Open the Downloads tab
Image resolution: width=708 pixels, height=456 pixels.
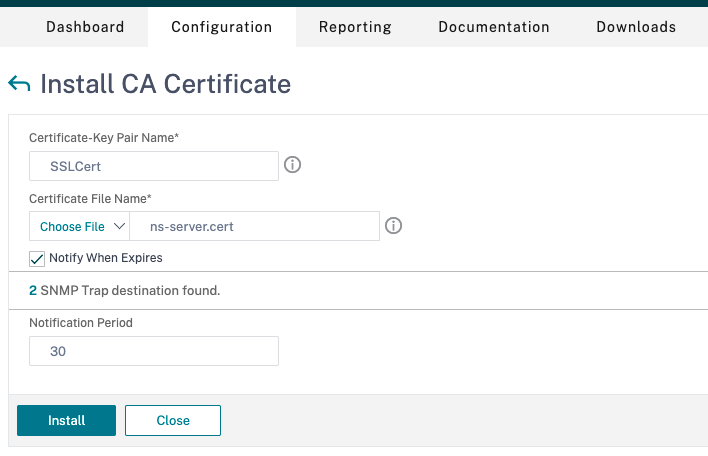[636, 27]
